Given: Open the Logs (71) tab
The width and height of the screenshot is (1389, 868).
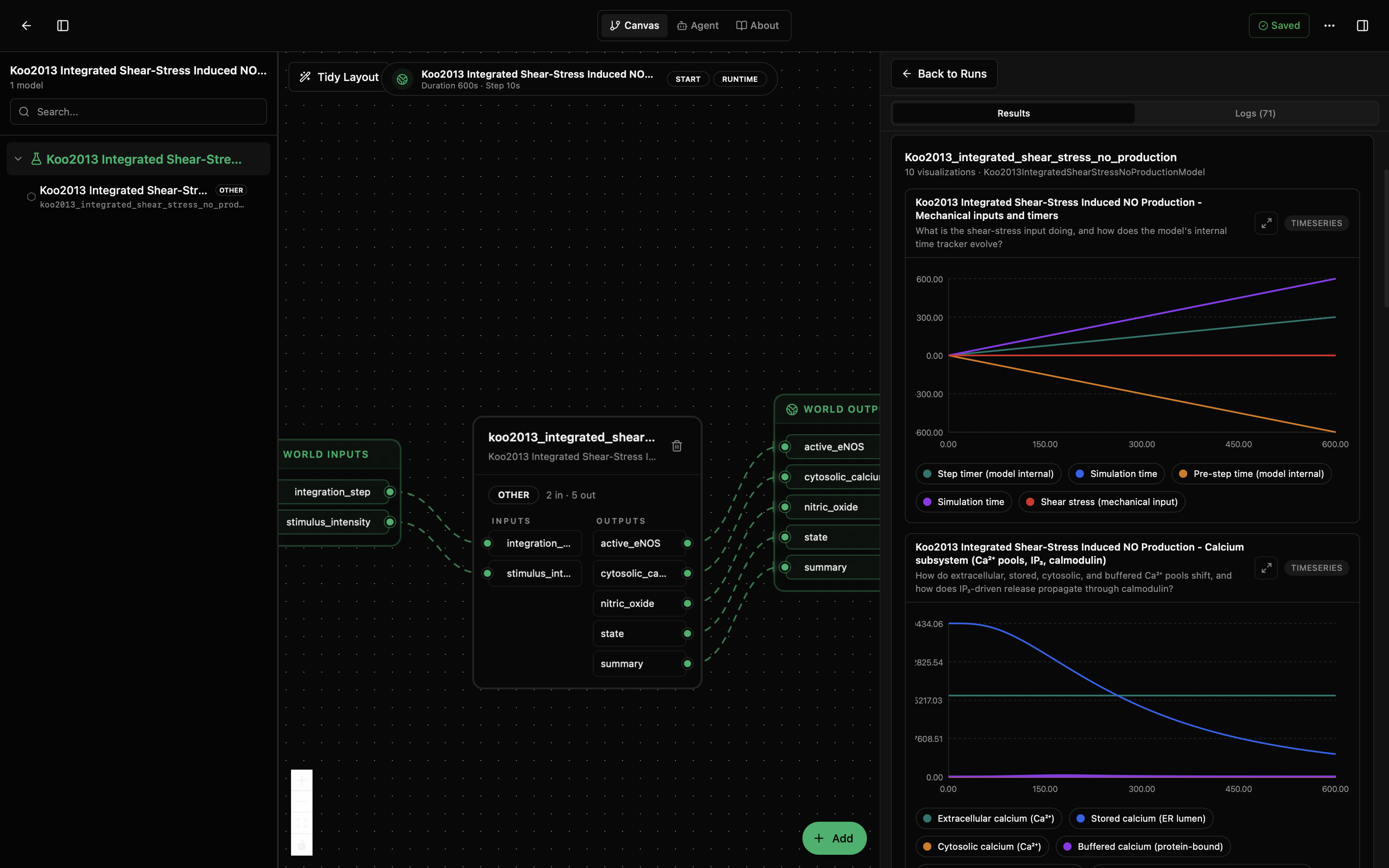Looking at the screenshot, I should 1255,113.
